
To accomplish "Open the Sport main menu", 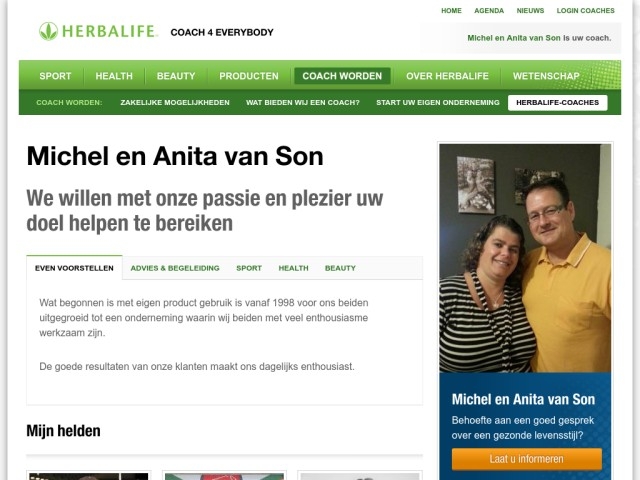I will pos(55,76).
